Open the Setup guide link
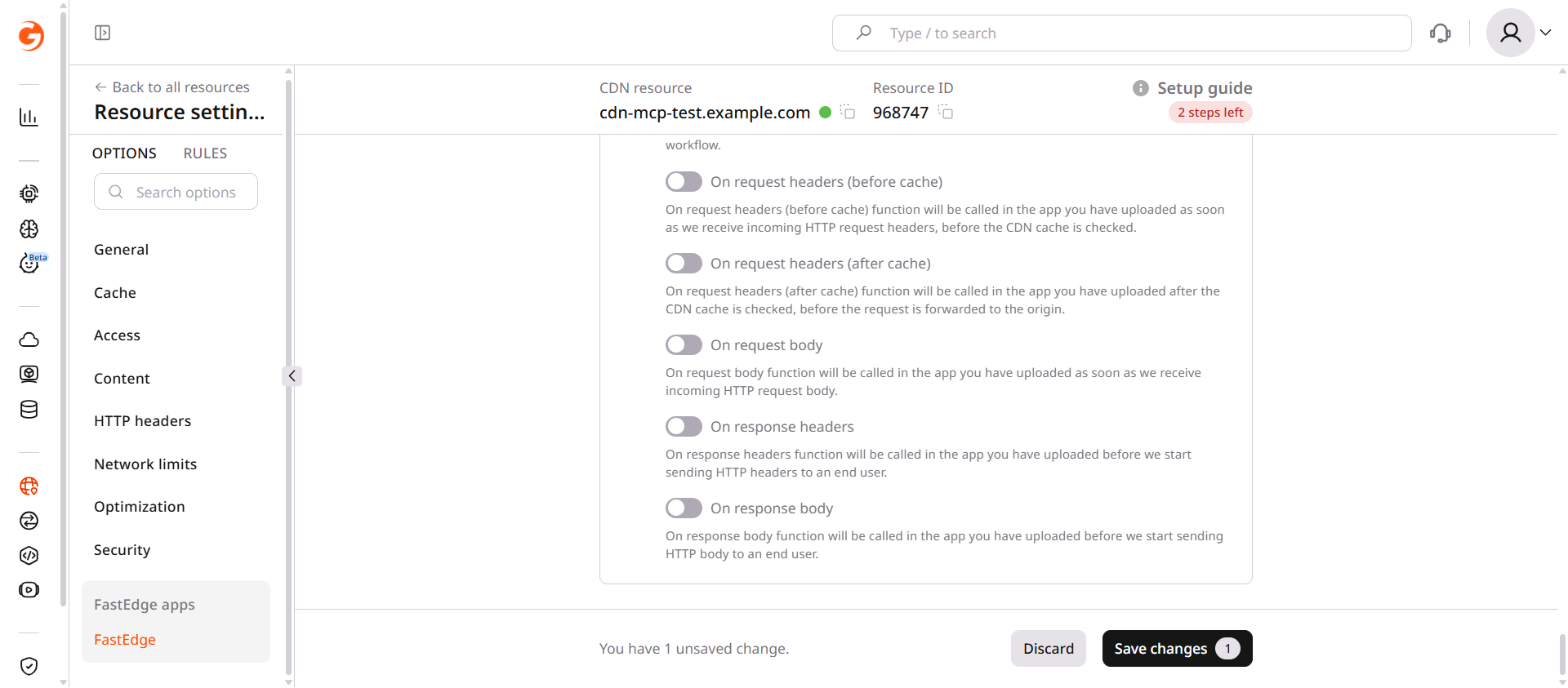 coord(1205,88)
